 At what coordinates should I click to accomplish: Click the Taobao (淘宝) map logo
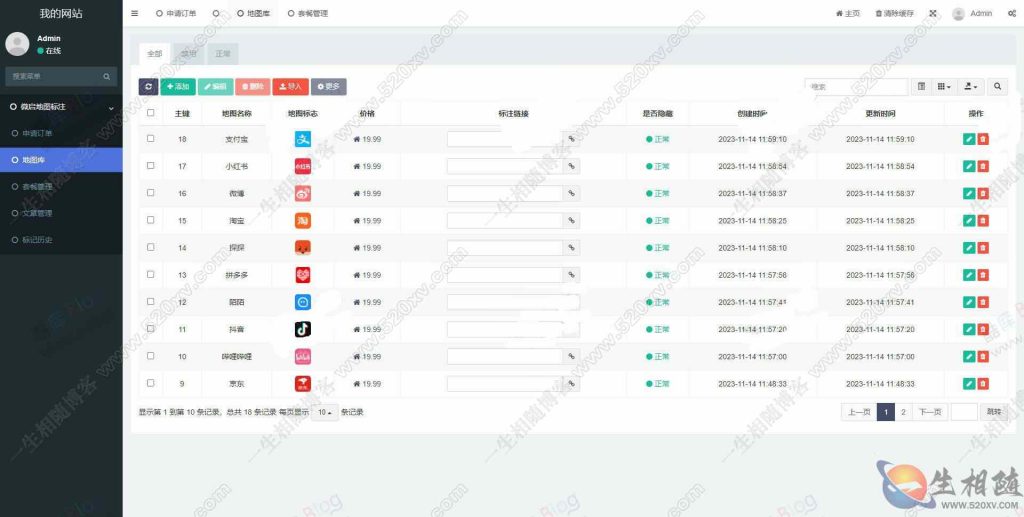[x=302, y=221]
